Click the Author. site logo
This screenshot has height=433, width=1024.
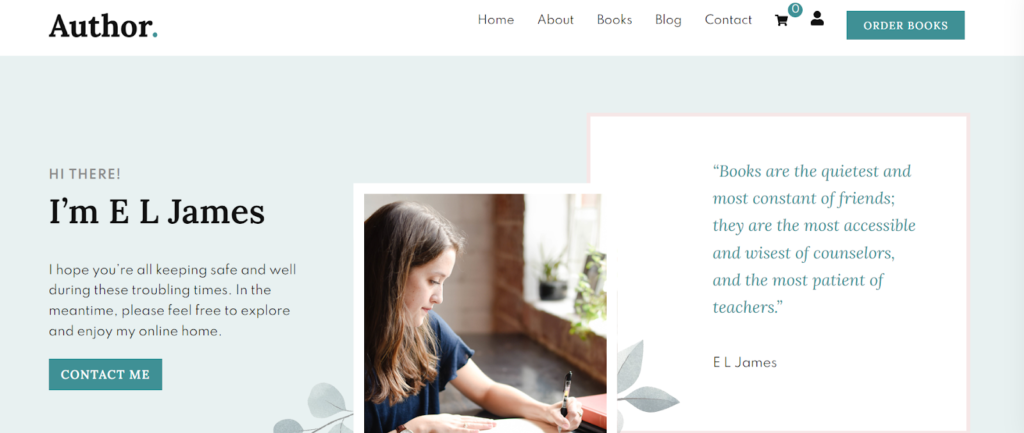(103, 25)
